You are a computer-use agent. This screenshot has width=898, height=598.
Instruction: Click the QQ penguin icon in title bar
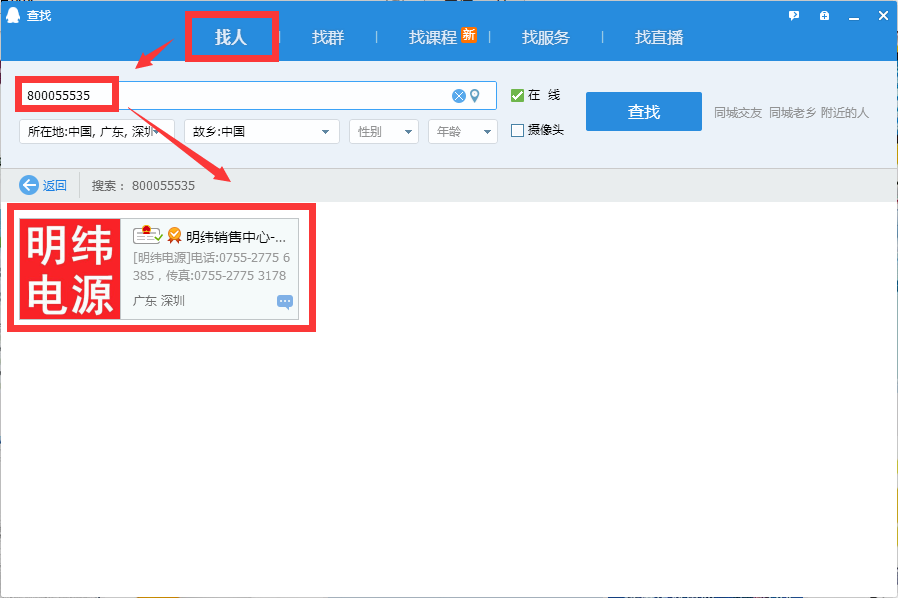pyautogui.click(x=13, y=15)
